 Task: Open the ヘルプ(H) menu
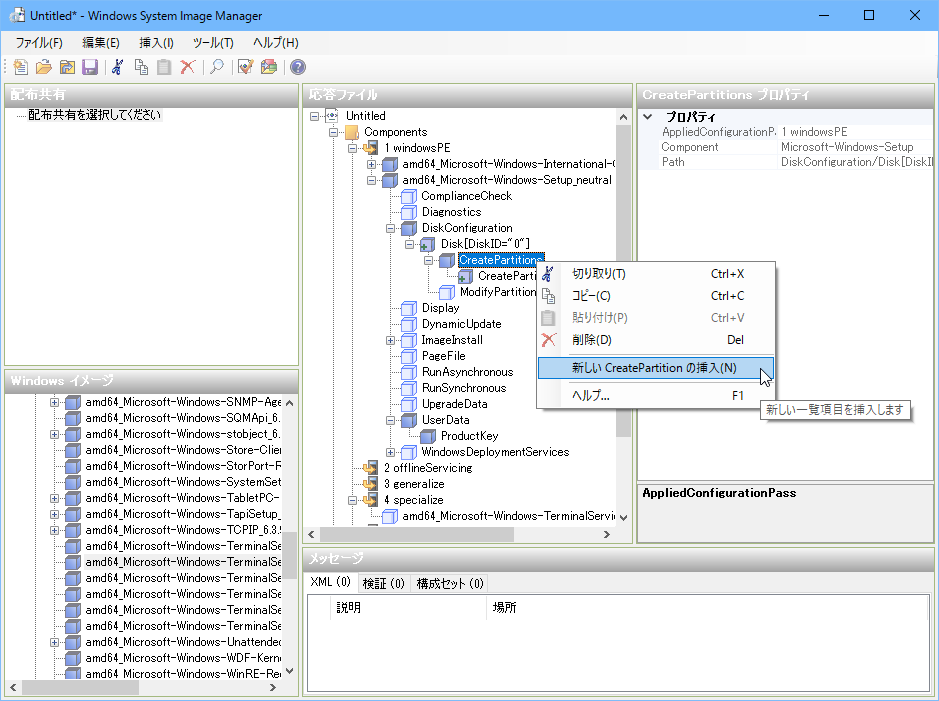point(275,43)
